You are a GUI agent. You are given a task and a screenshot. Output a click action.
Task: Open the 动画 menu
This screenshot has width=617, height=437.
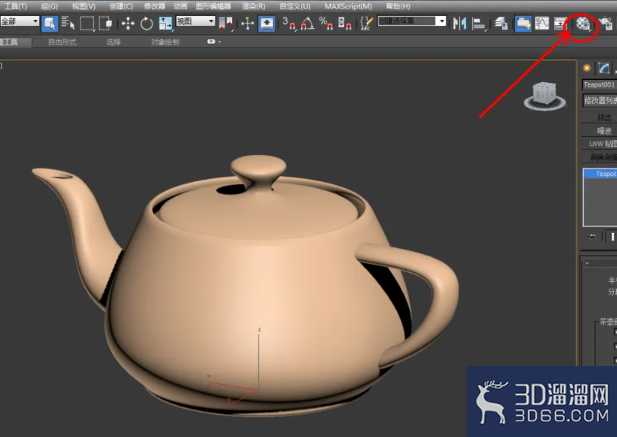tap(181, 6)
